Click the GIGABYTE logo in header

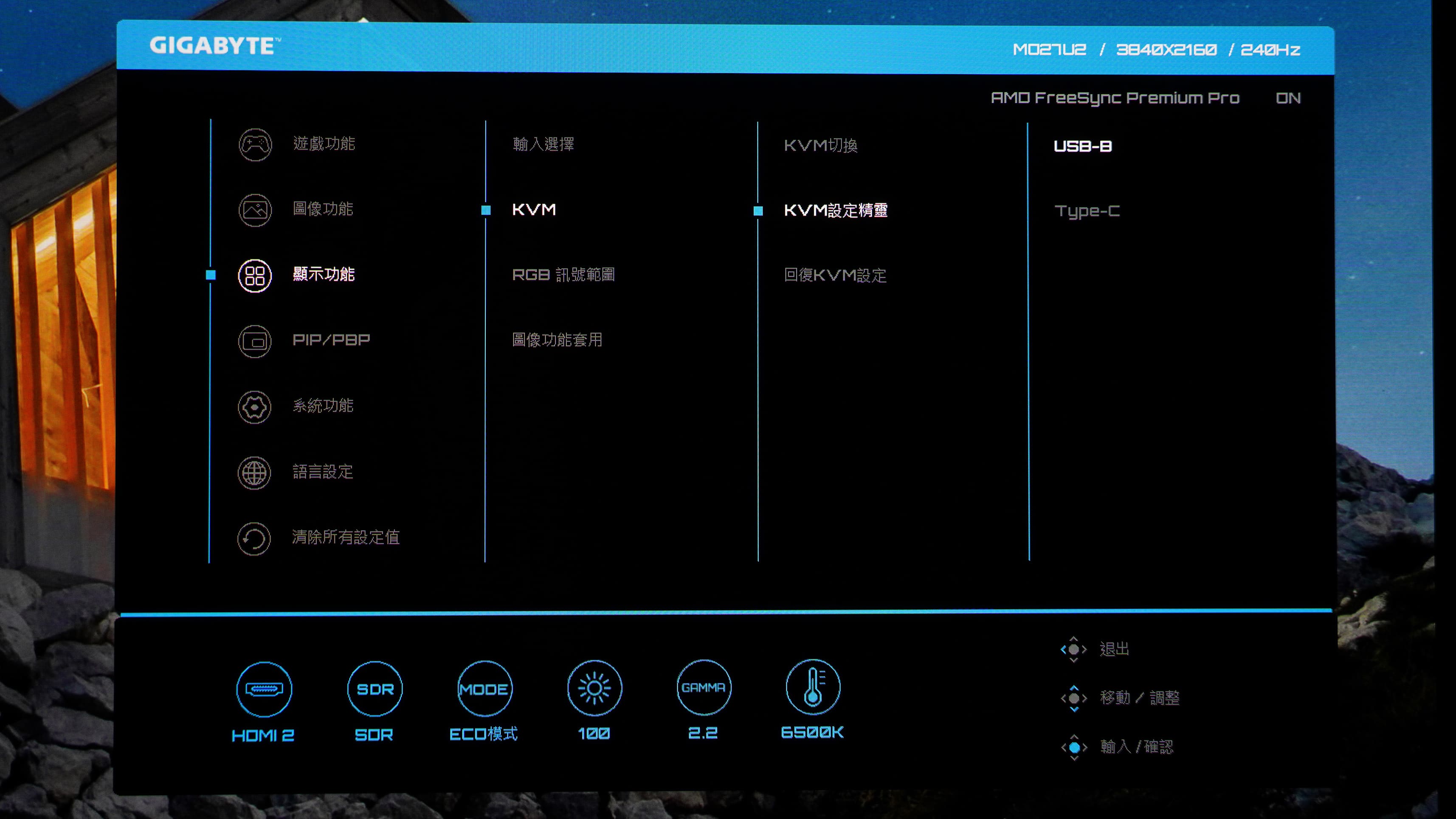pyautogui.click(x=215, y=46)
